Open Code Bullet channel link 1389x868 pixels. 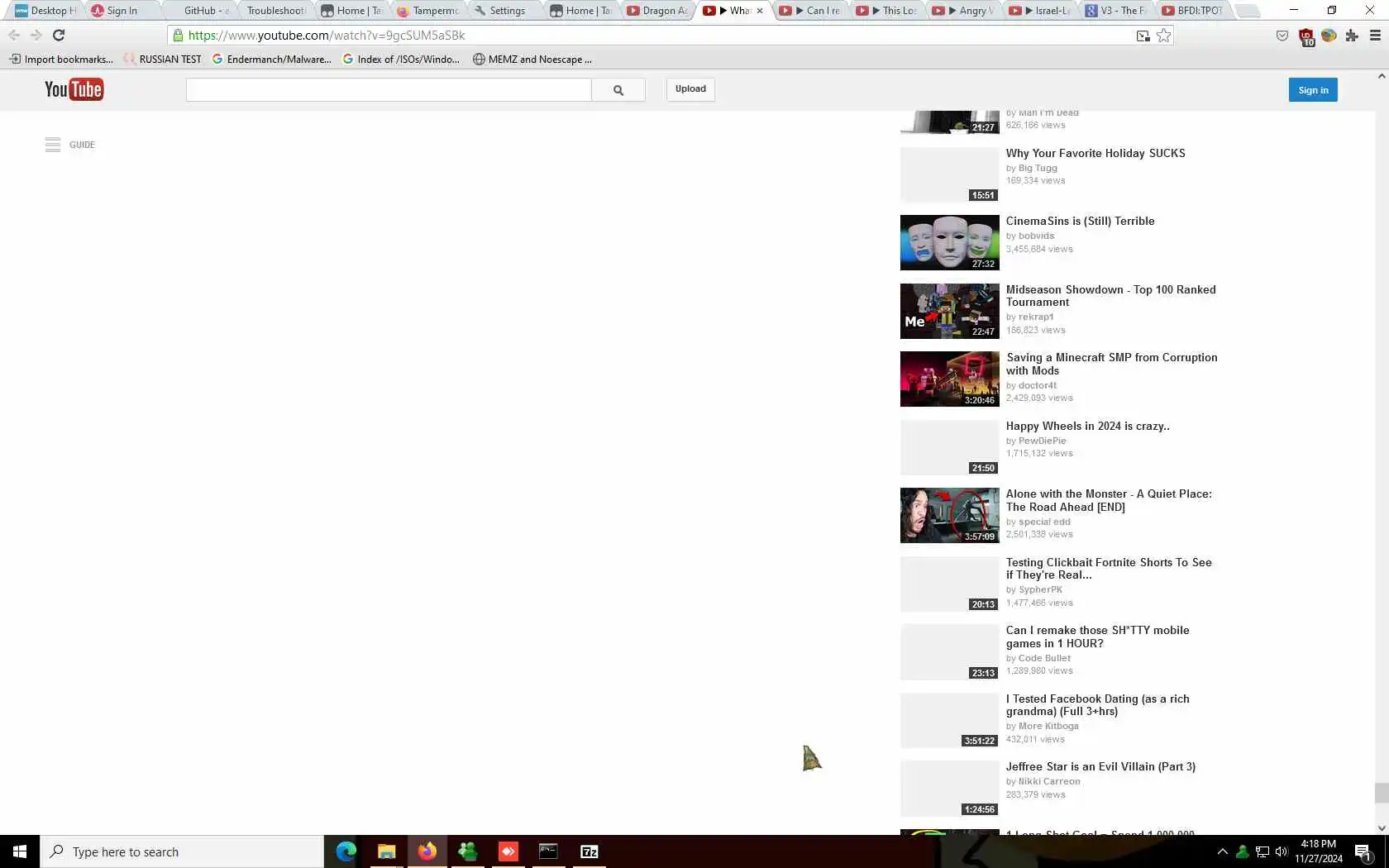pos(1044,658)
